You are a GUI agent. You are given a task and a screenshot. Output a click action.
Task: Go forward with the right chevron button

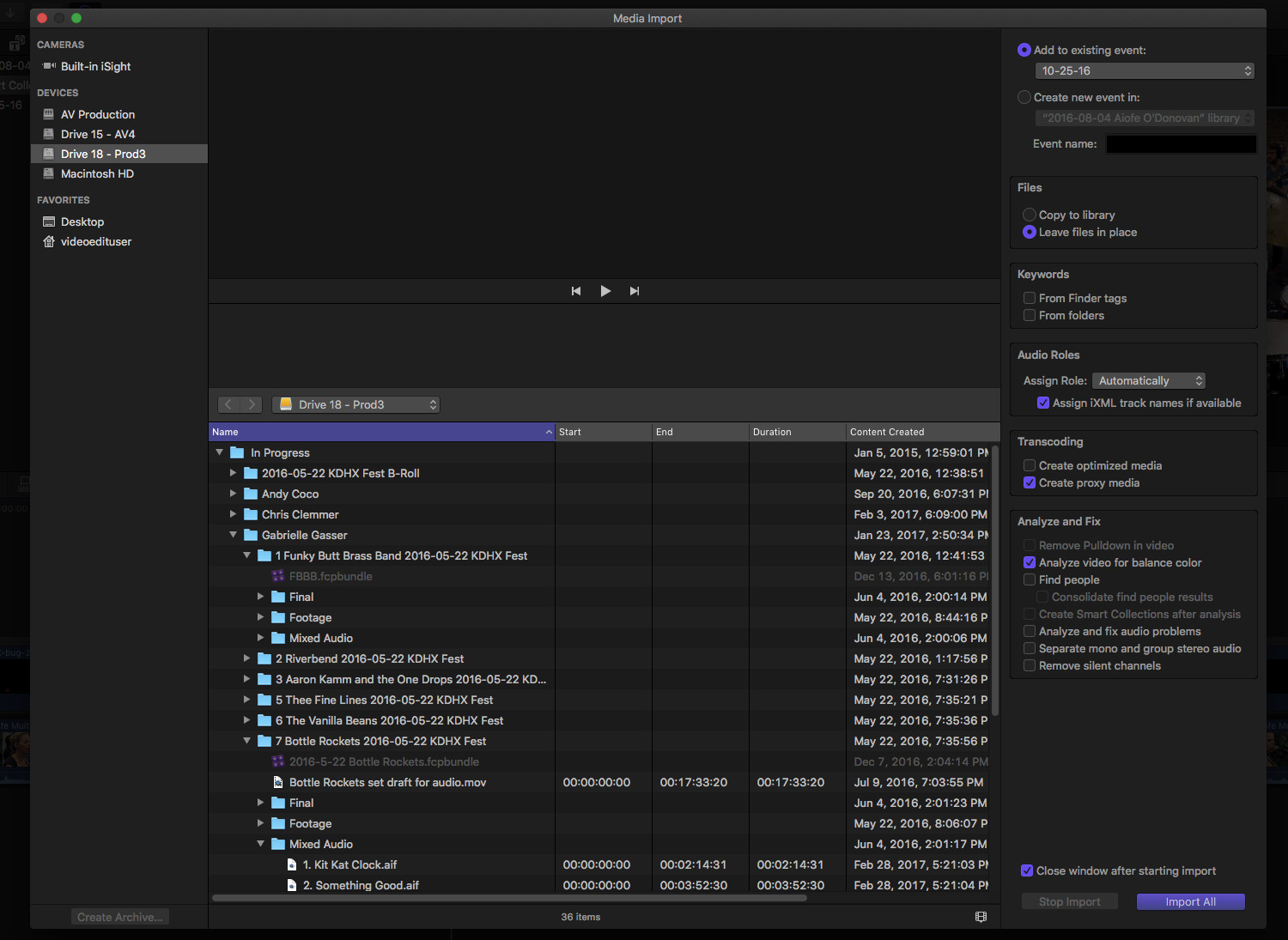(251, 404)
